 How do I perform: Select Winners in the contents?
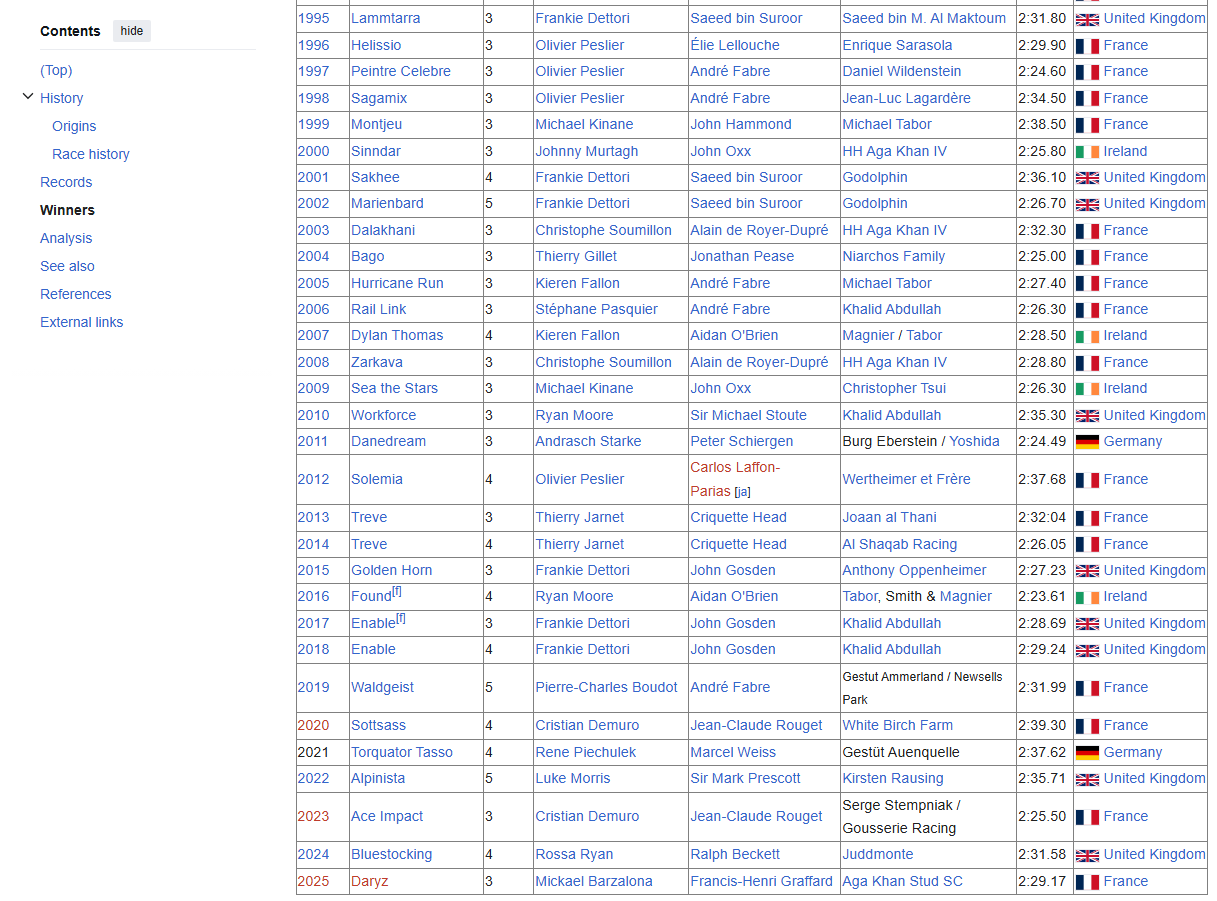tap(67, 210)
